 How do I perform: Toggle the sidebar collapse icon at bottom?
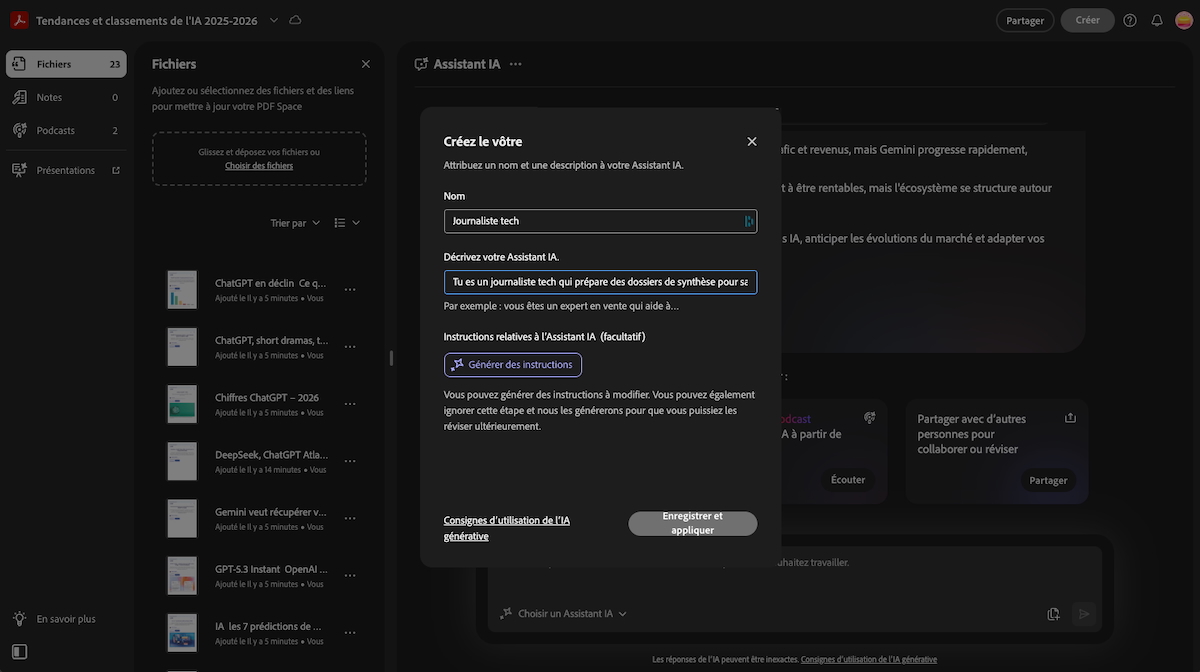19,651
